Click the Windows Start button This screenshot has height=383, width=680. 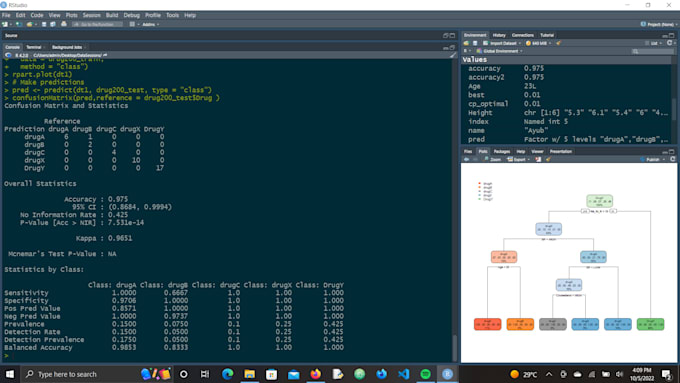[10, 374]
